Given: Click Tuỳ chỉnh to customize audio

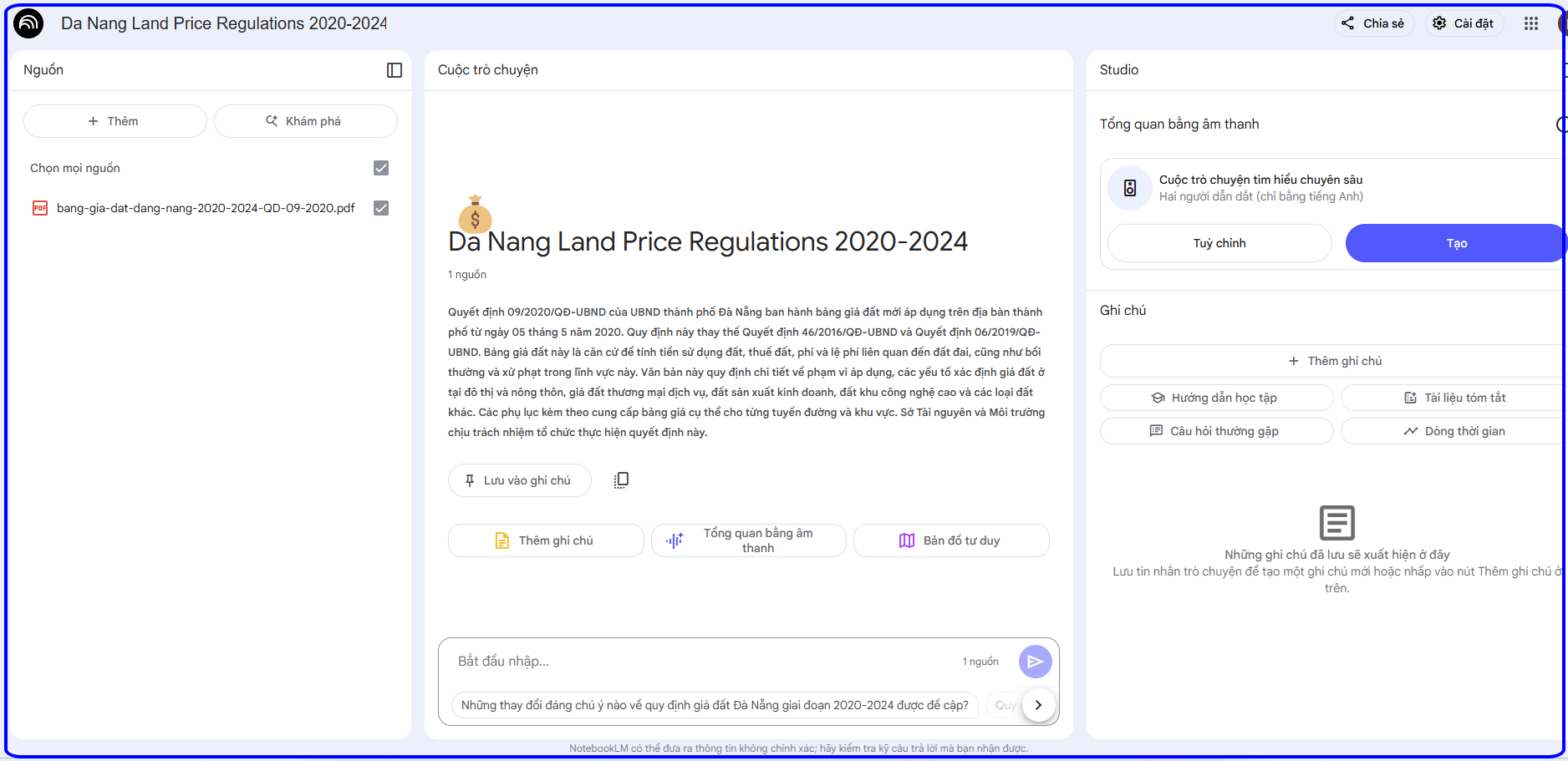Looking at the screenshot, I should (1219, 243).
